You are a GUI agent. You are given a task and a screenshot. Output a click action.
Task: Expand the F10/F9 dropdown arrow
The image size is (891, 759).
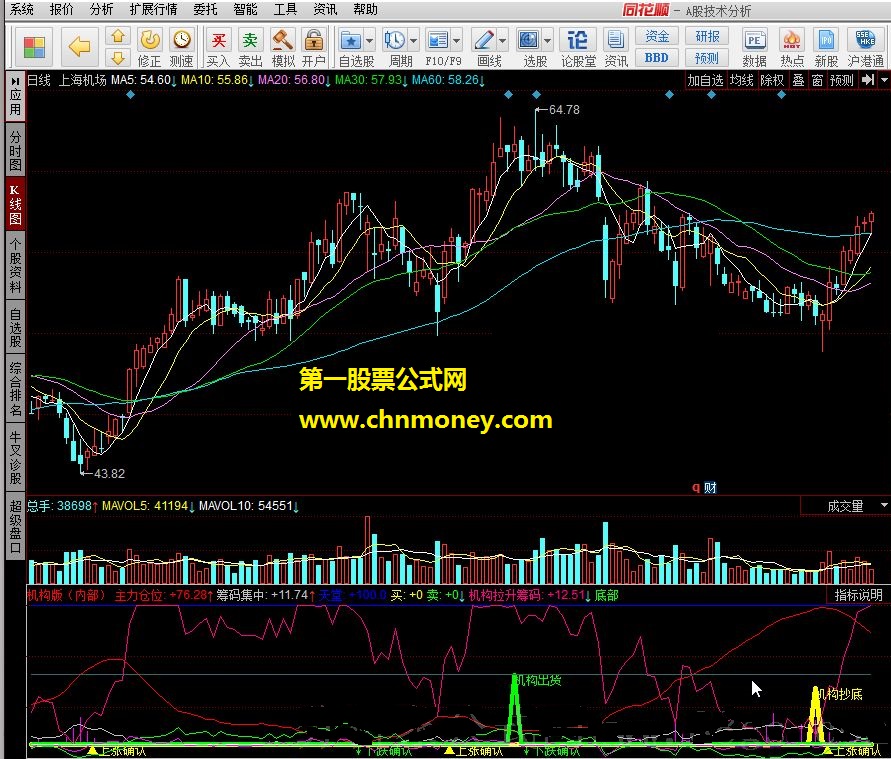pos(456,40)
